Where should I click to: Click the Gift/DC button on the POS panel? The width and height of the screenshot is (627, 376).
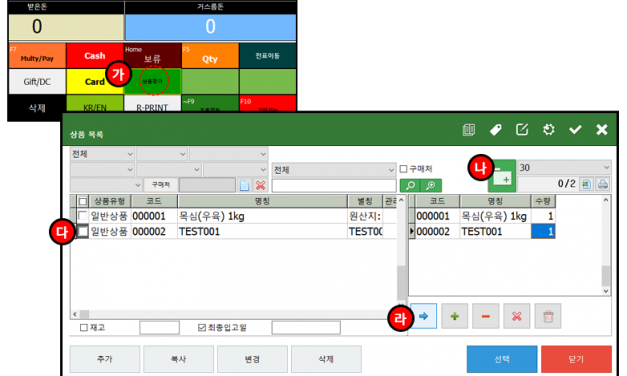[37, 82]
